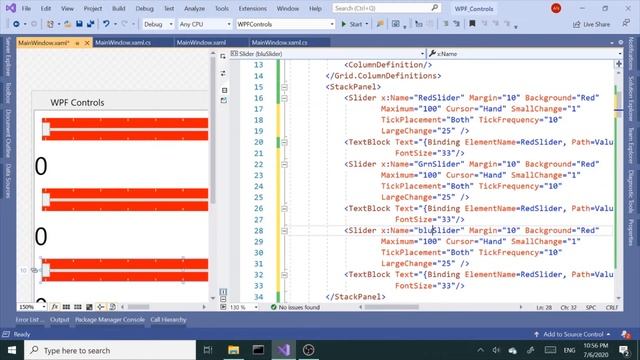Click the Windows Start button

(x=12, y=350)
